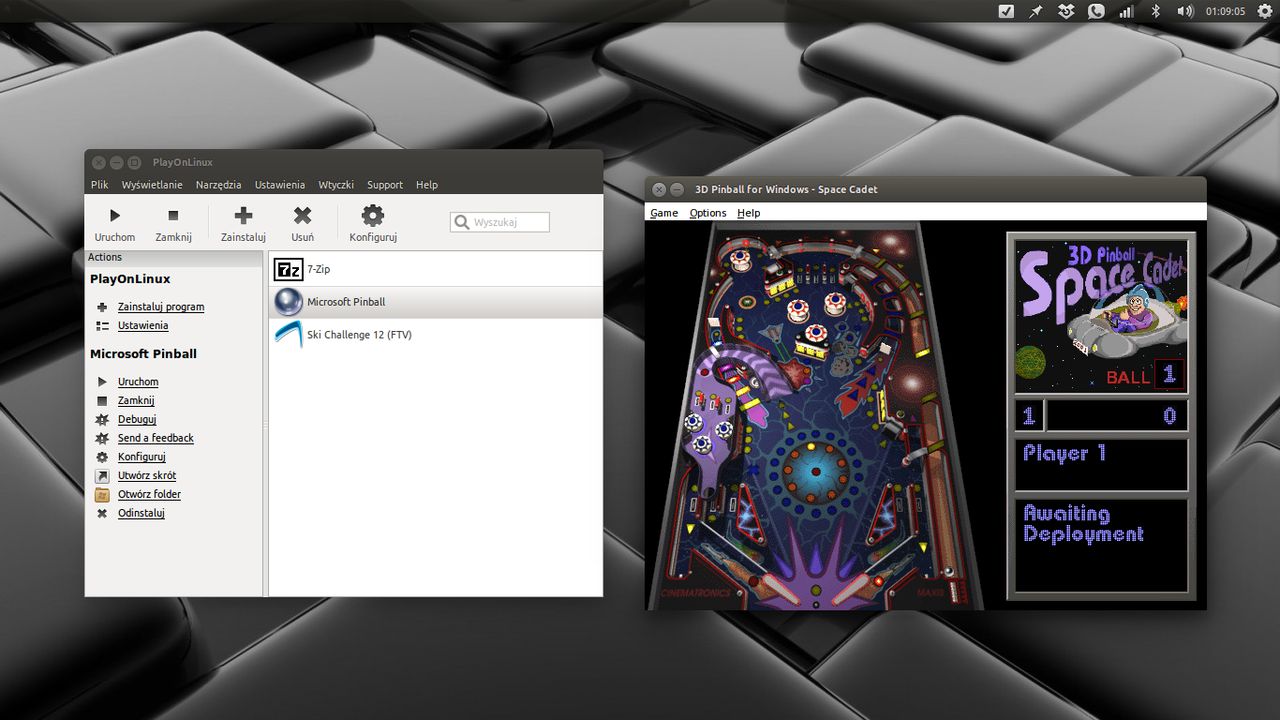Click the Send a feedback link
This screenshot has width=1280, height=720.
coord(156,438)
